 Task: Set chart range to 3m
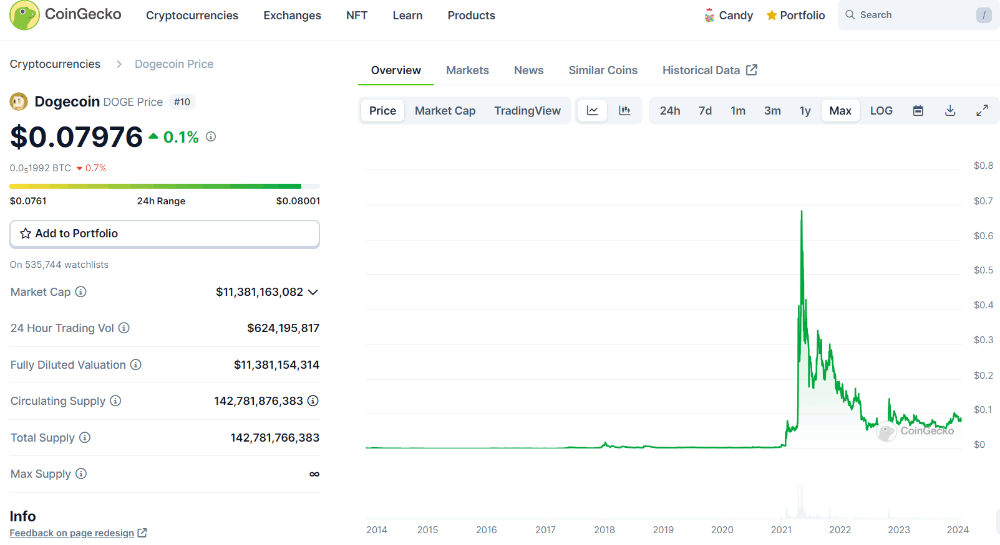pos(772,111)
